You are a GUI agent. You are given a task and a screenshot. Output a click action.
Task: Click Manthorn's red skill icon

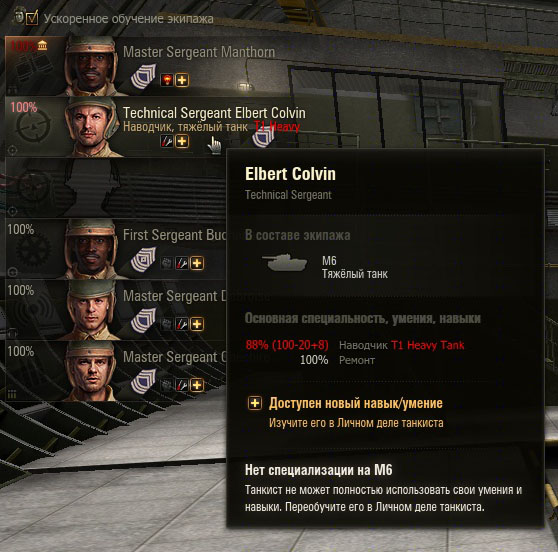[x=167, y=80]
